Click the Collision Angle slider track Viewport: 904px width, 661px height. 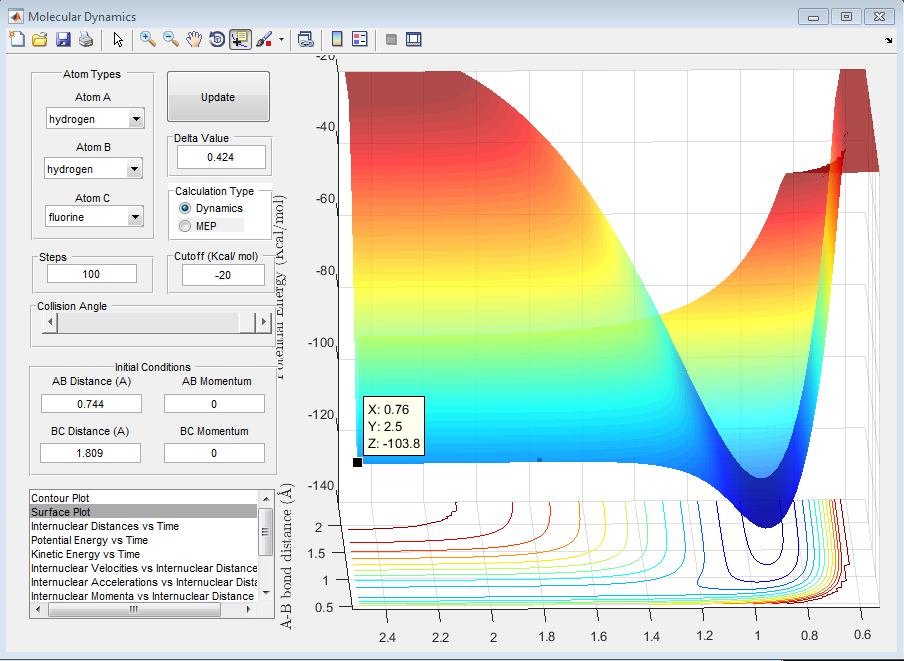coord(150,323)
